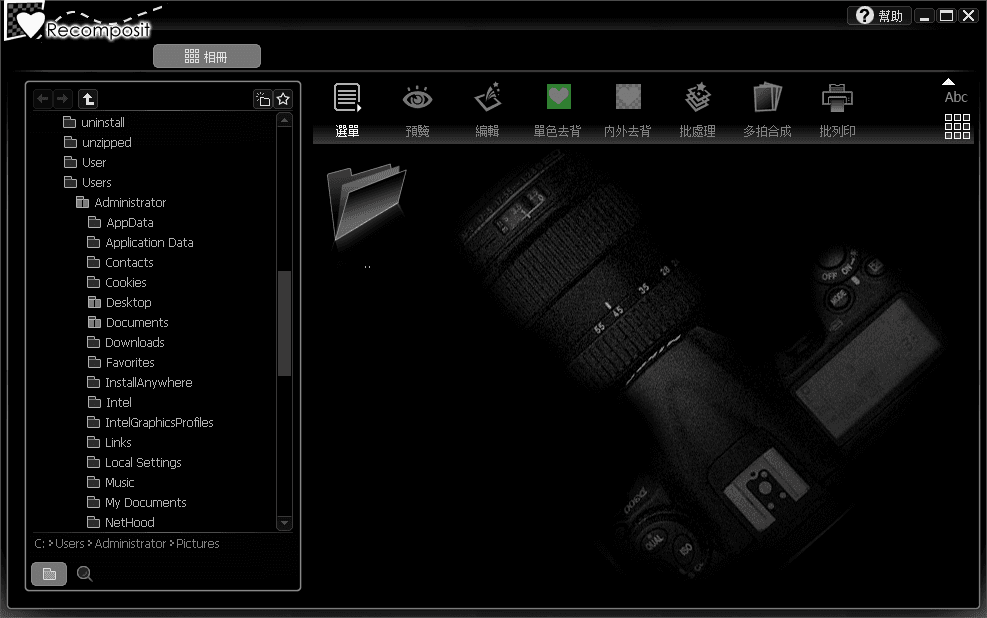Select the 內外去背 tool icon
Viewport: 987px width, 618px height.
click(x=628, y=98)
